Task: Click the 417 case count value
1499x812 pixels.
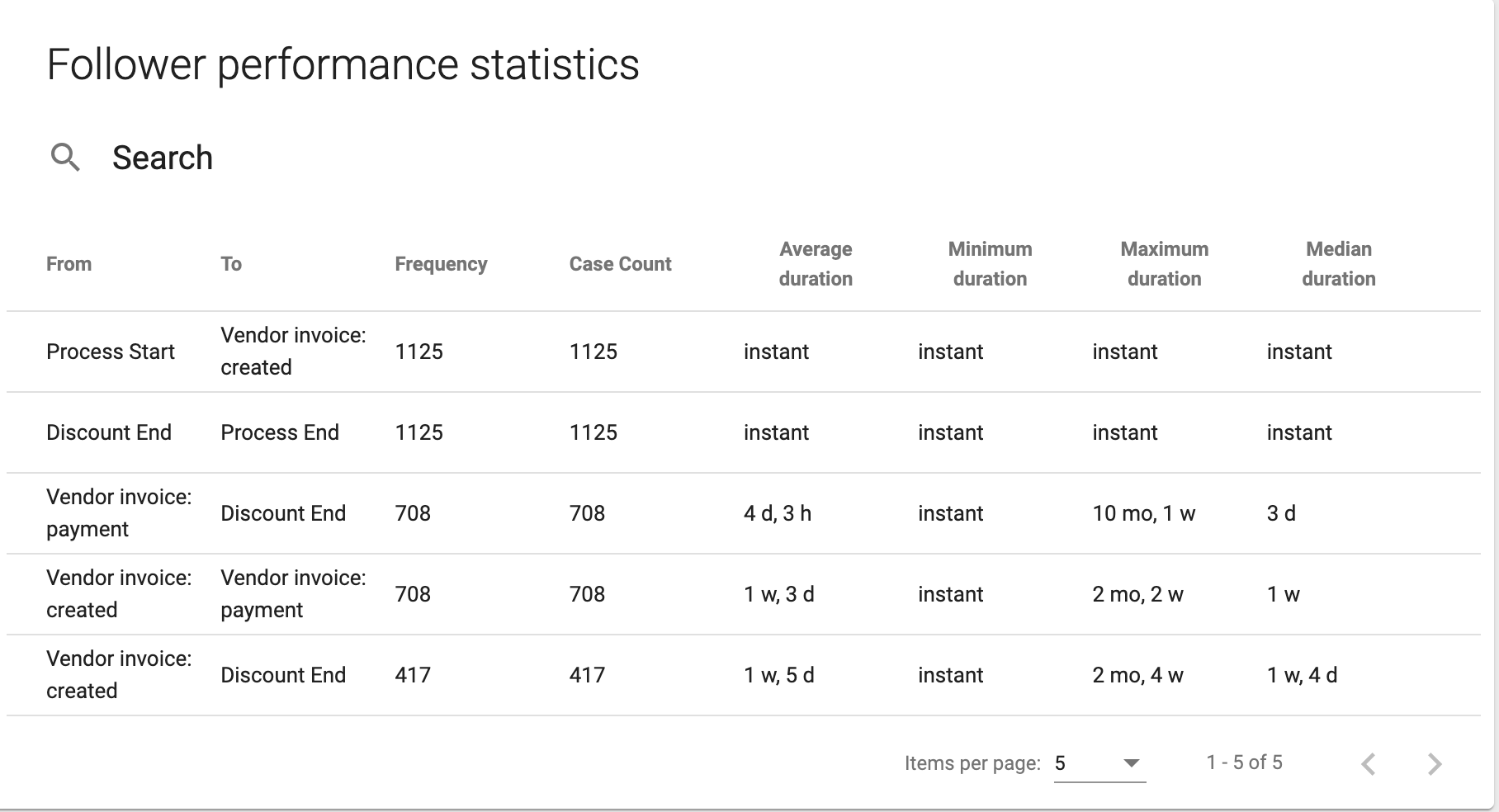Action: click(587, 675)
